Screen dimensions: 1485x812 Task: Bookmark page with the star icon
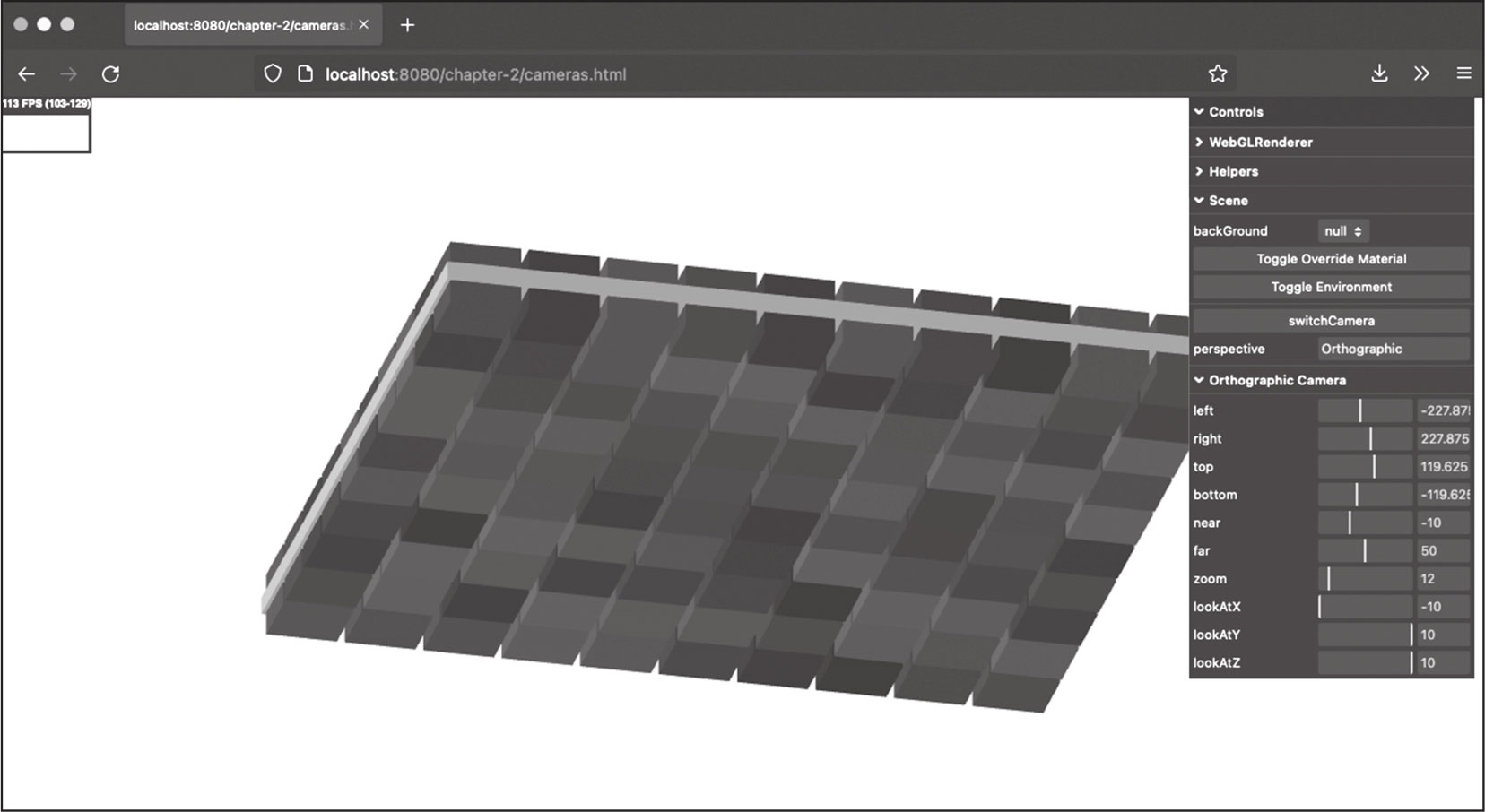(x=1217, y=74)
